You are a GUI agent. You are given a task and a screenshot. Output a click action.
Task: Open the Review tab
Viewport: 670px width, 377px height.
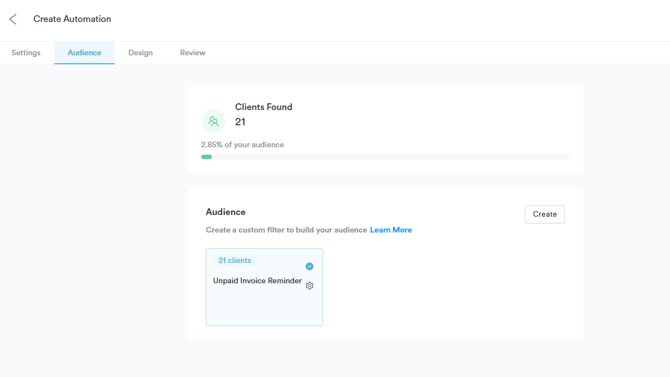click(193, 53)
